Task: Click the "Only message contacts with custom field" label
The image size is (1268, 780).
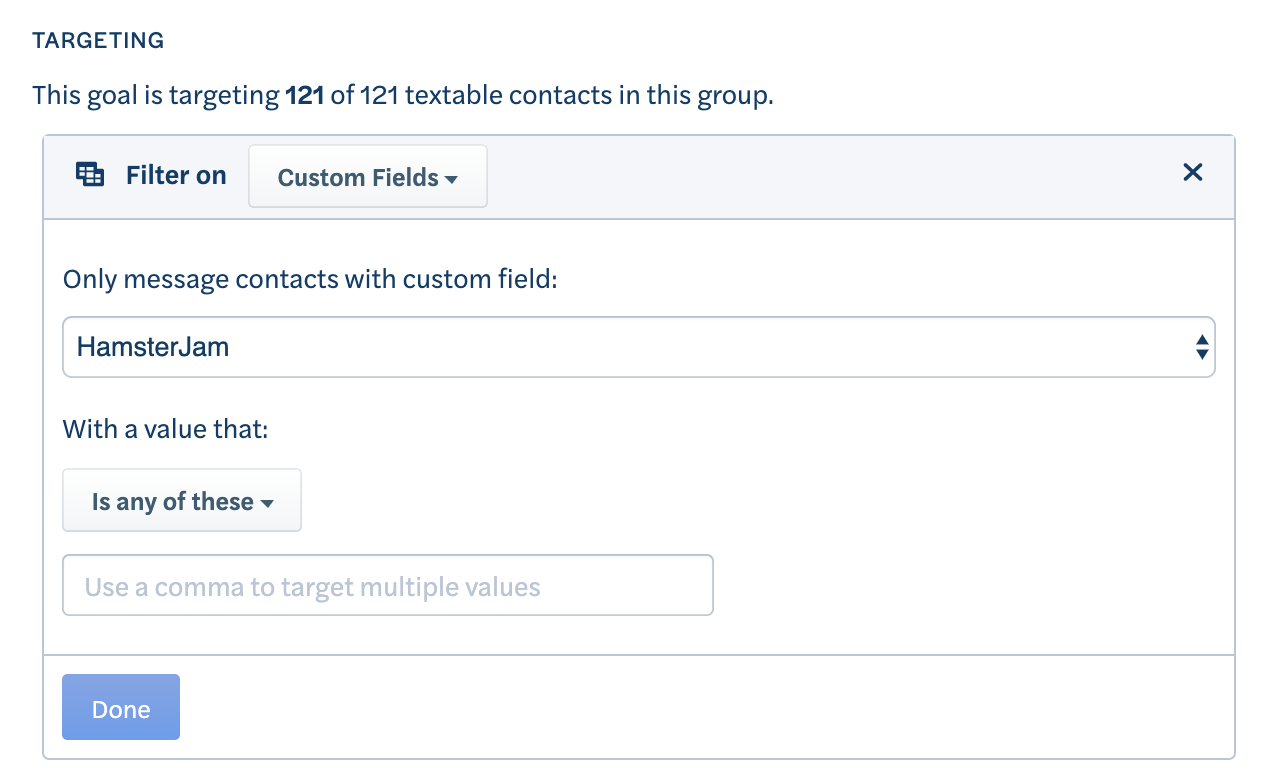Action: 310,279
